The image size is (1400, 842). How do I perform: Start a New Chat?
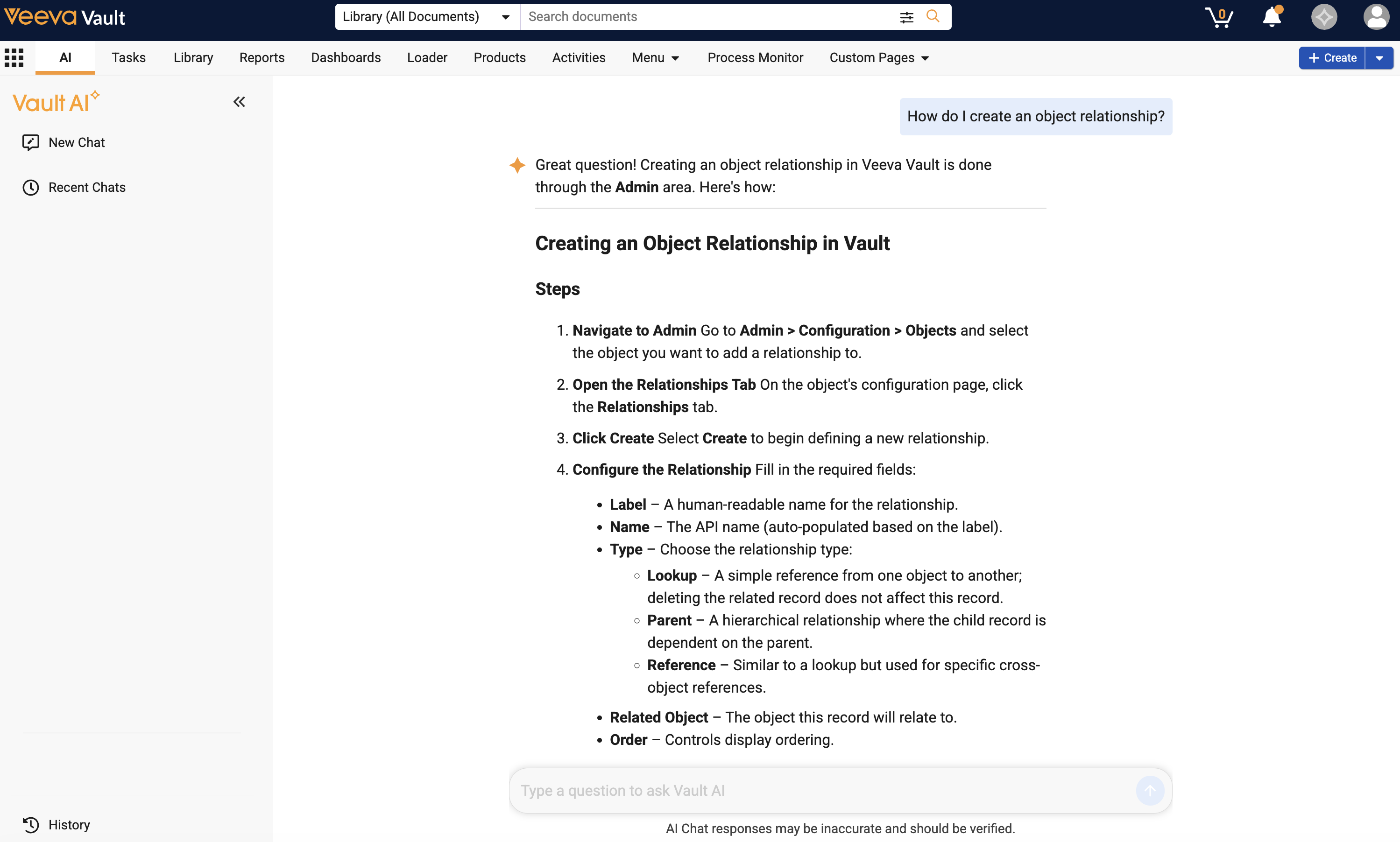(77, 142)
